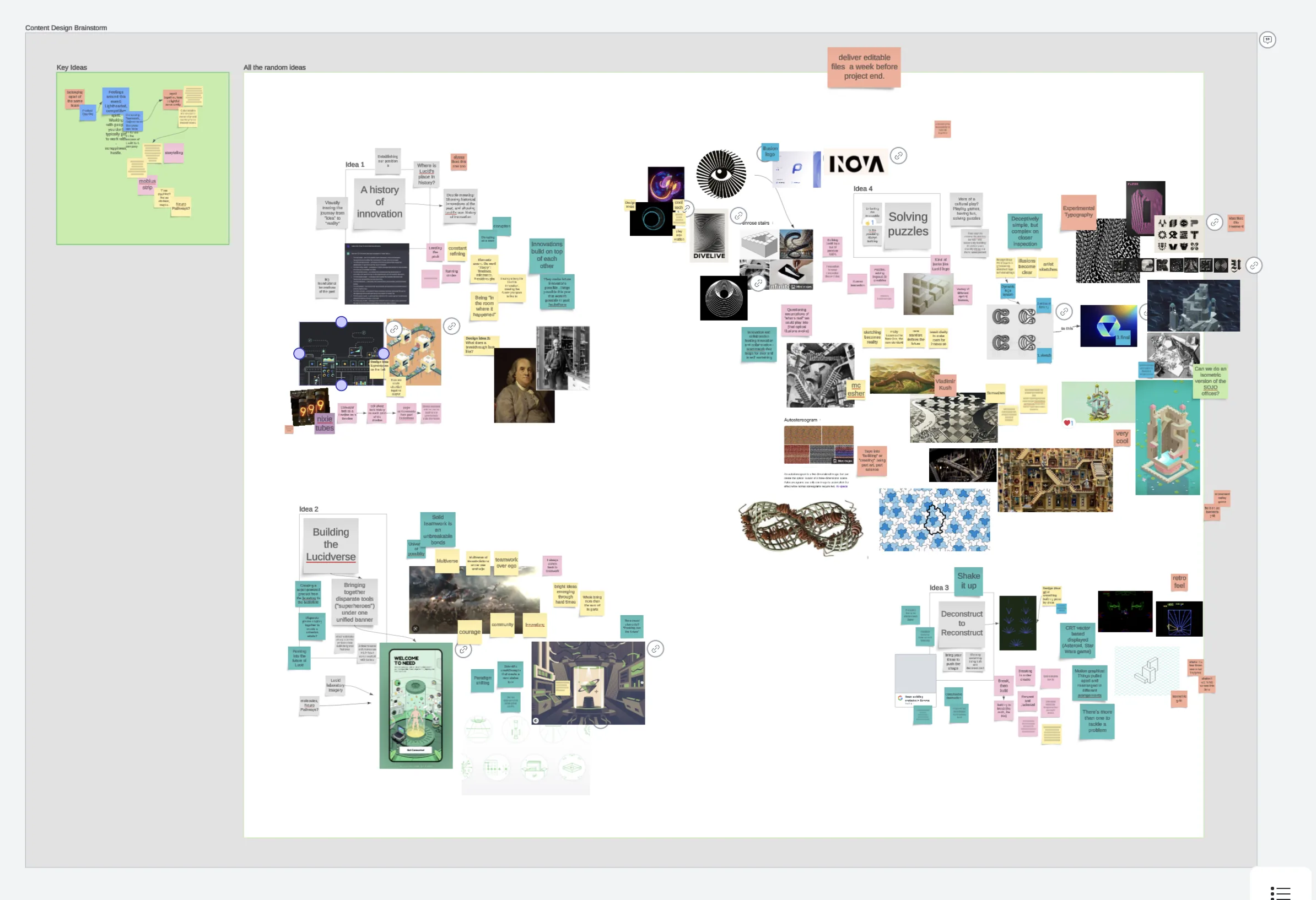Select the 'deliver editable files' sticky note

point(864,67)
